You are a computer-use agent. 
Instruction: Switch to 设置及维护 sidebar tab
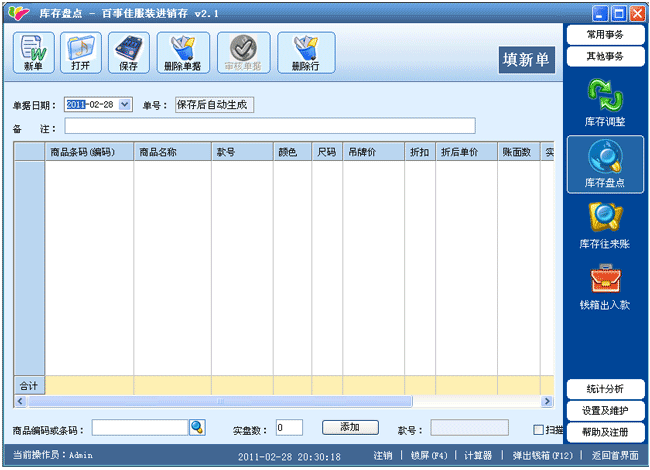pyautogui.click(x=605, y=410)
